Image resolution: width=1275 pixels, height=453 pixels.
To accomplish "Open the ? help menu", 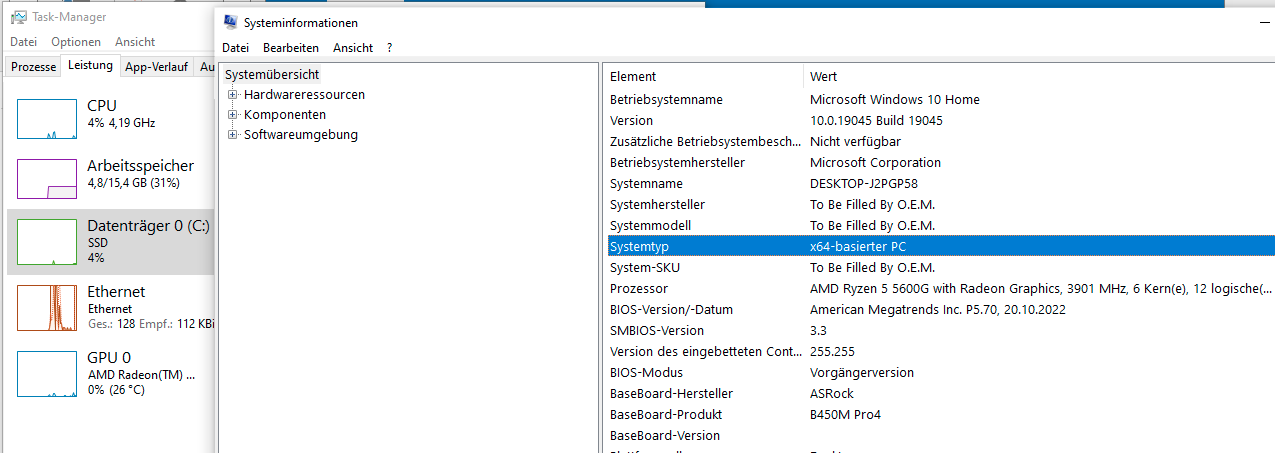I will [x=390, y=48].
